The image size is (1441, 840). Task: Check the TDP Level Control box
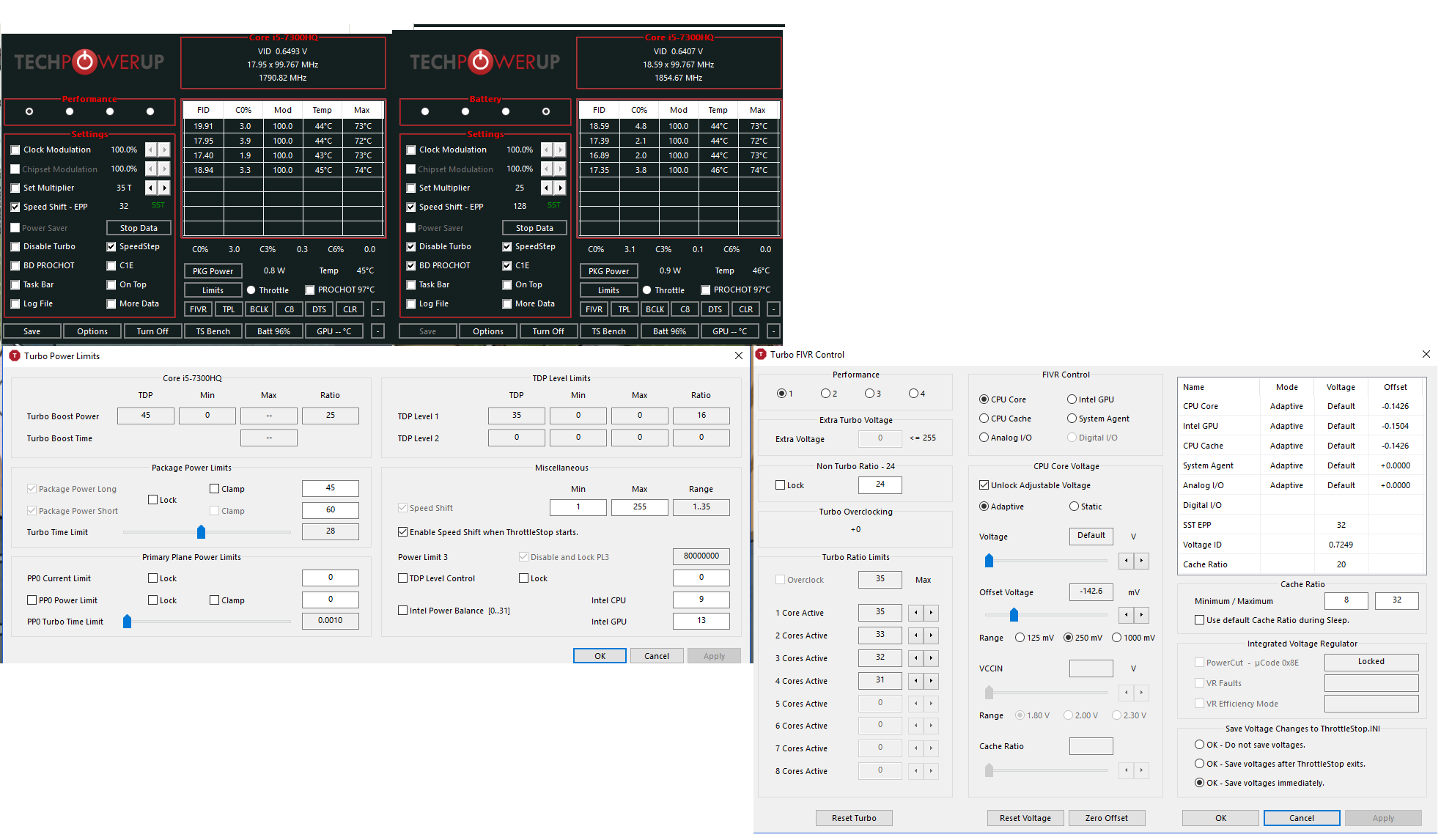402,578
